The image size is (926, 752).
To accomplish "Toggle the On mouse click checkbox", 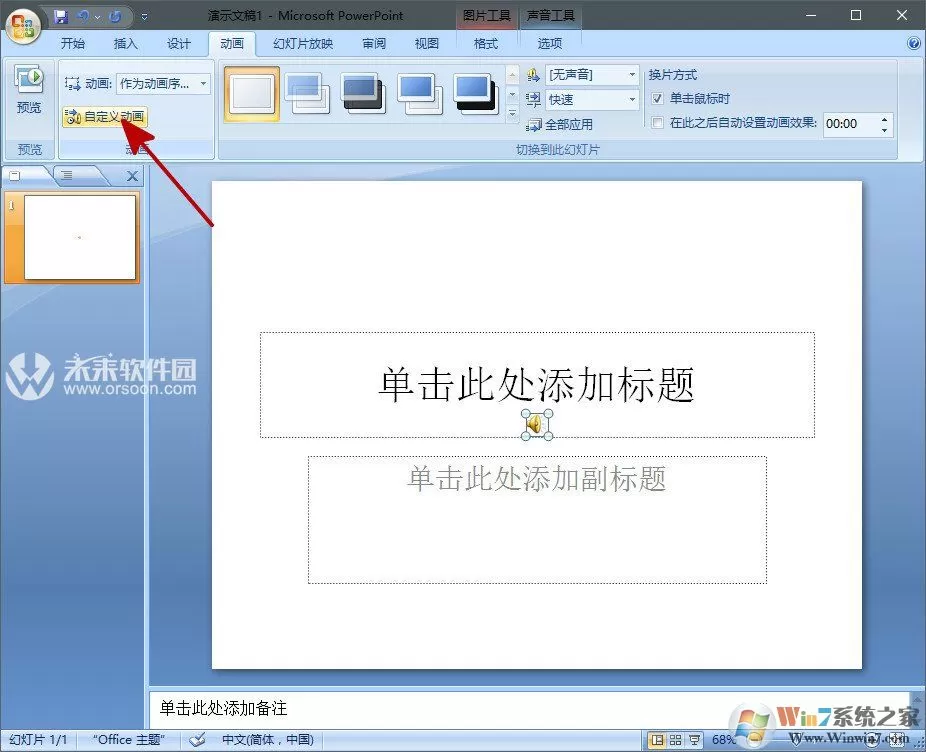I will tap(657, 98).
